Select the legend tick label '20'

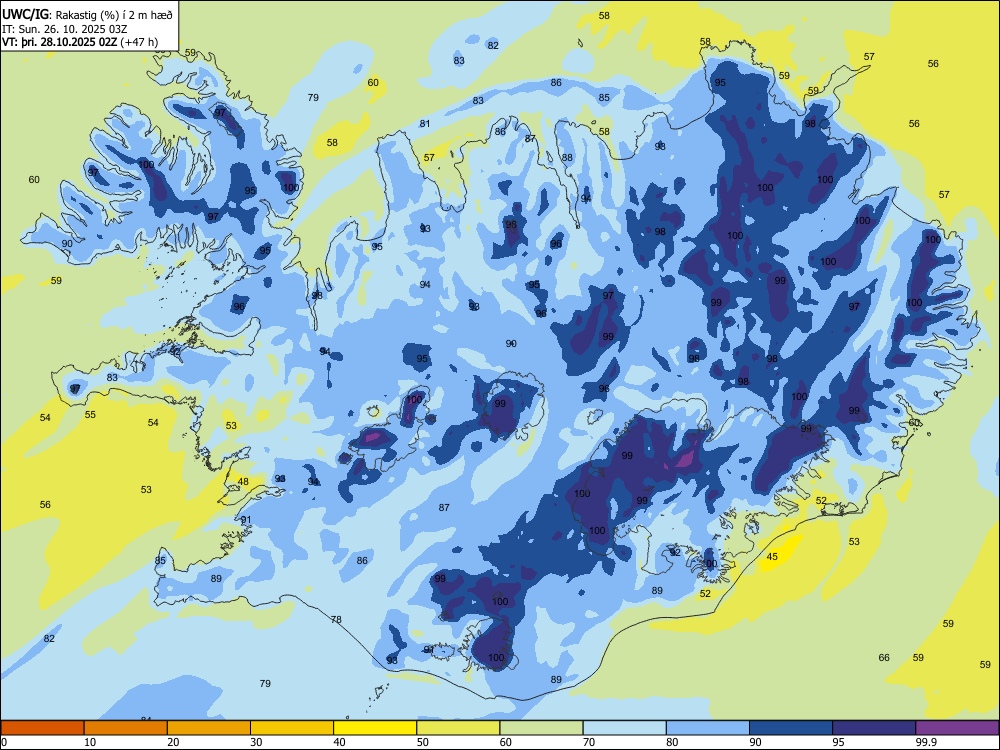173,742
